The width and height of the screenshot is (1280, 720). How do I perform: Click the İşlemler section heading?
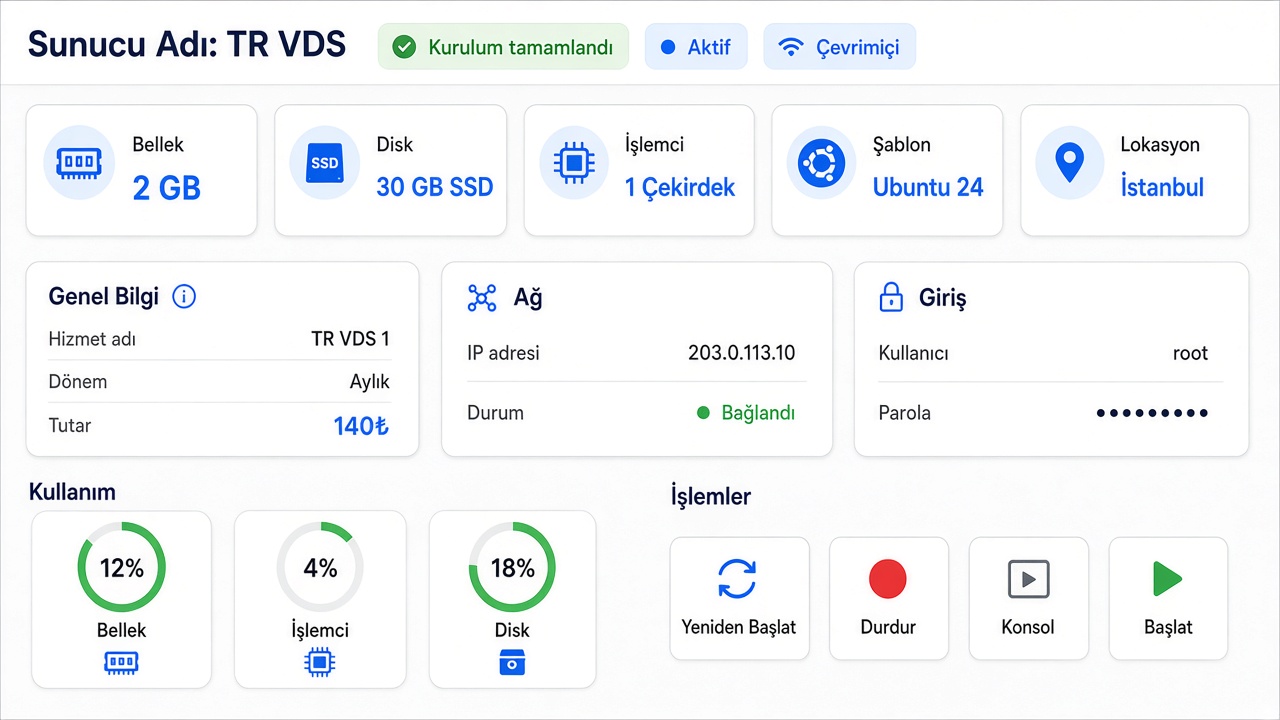point(711,497)
